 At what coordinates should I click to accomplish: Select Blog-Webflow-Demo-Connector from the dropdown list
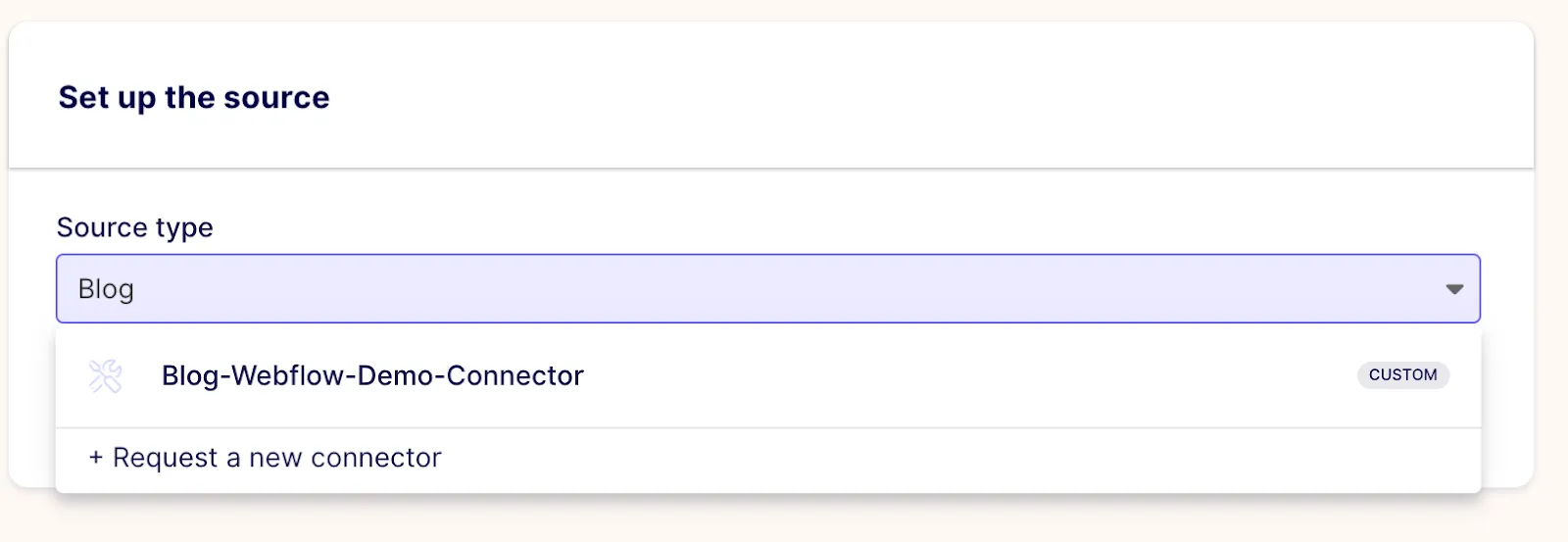(x=768, y=375)
